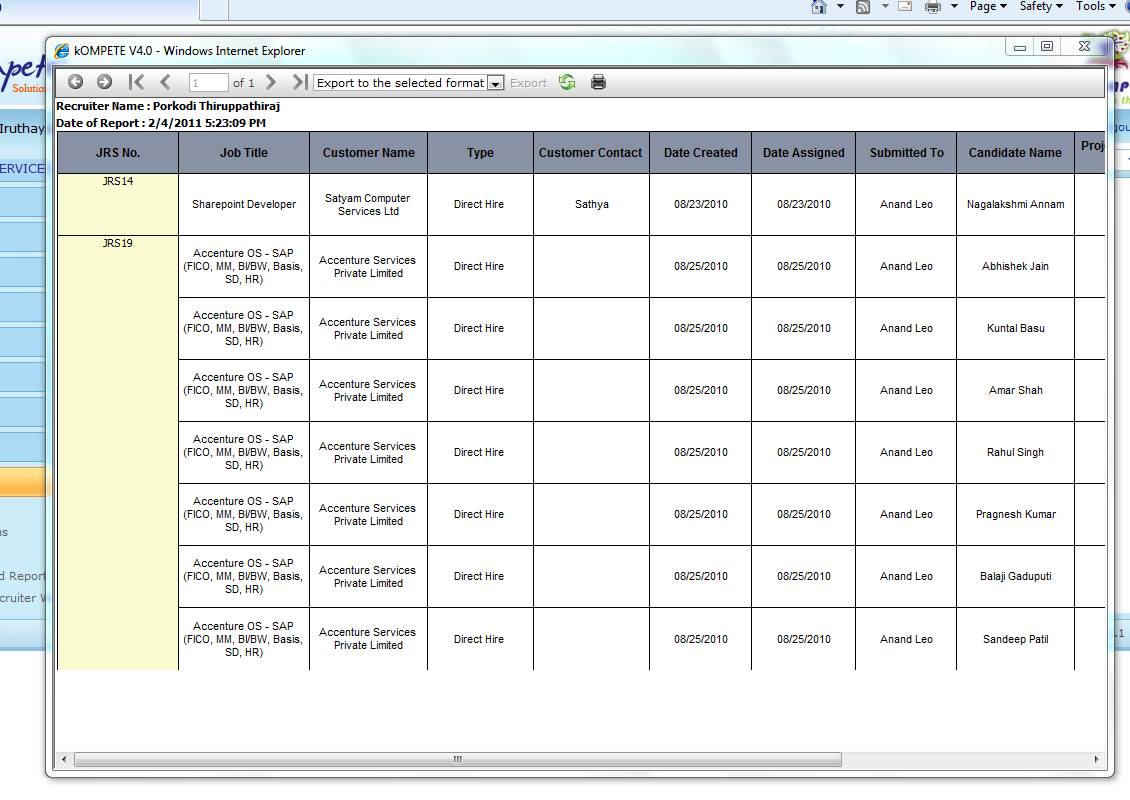Click Direct Hire in Nagalakshmi Annam row
This screenshot has height=800, width=1130.
tap(479, 205)
